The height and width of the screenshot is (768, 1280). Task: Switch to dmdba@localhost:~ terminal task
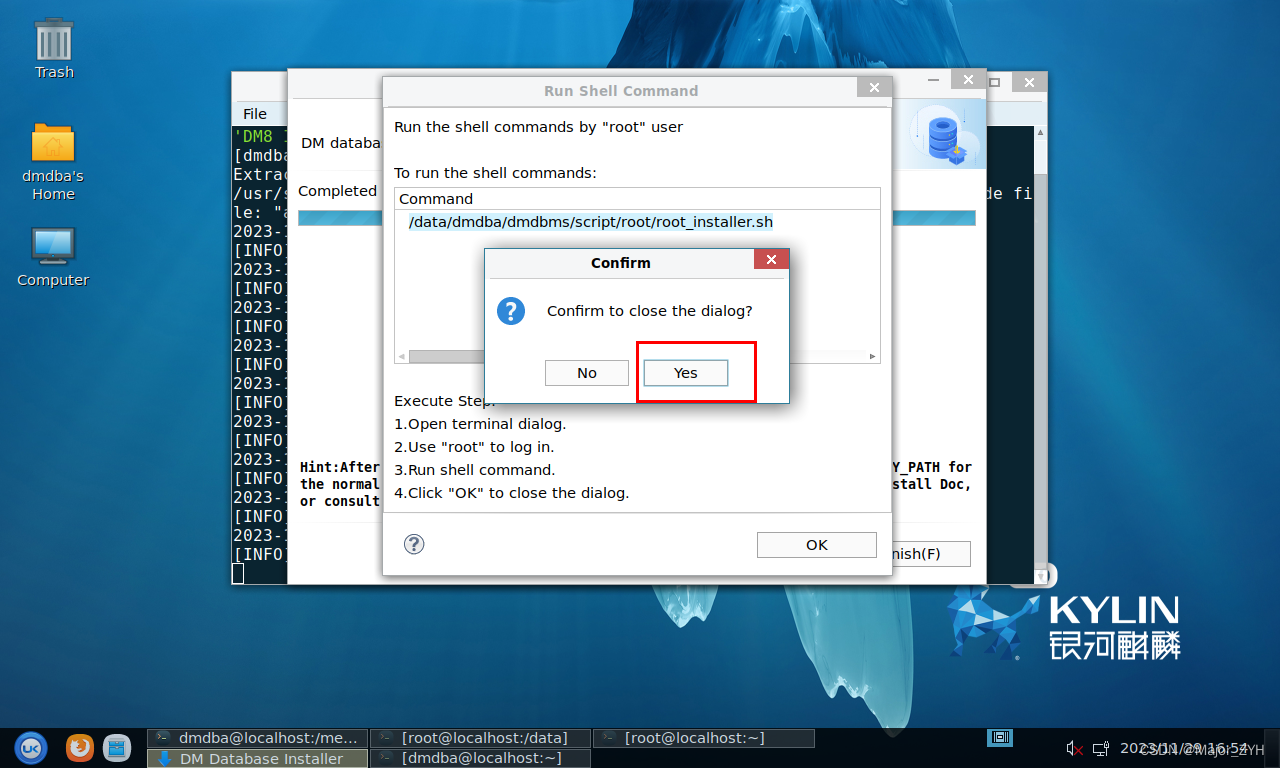click(x=480, y=758)
